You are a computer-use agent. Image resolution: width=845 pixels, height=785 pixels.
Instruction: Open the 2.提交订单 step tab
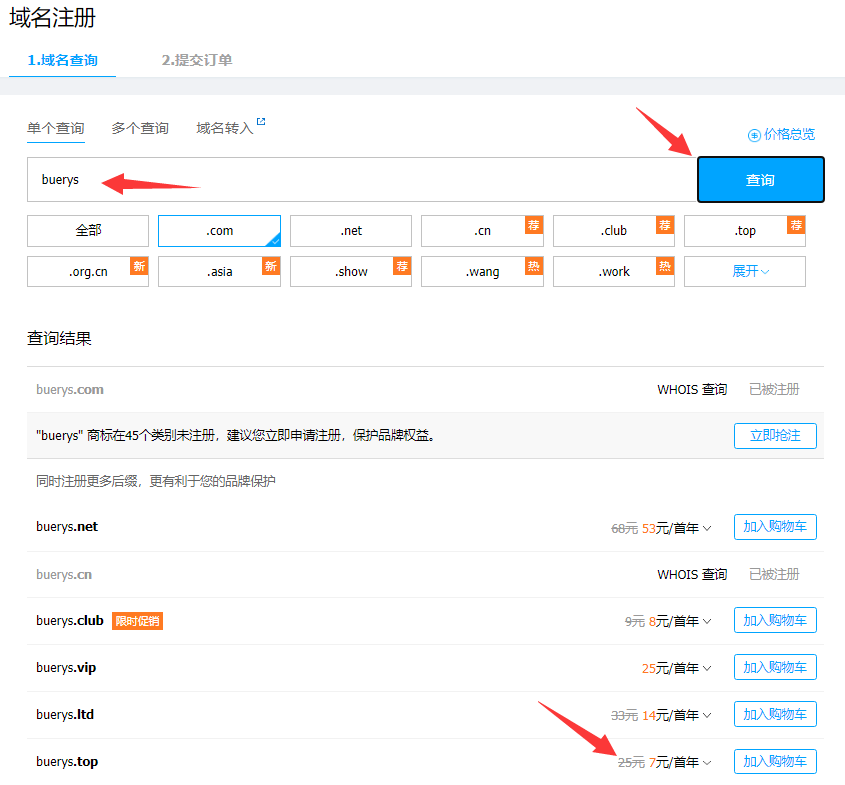click(197, 60)
